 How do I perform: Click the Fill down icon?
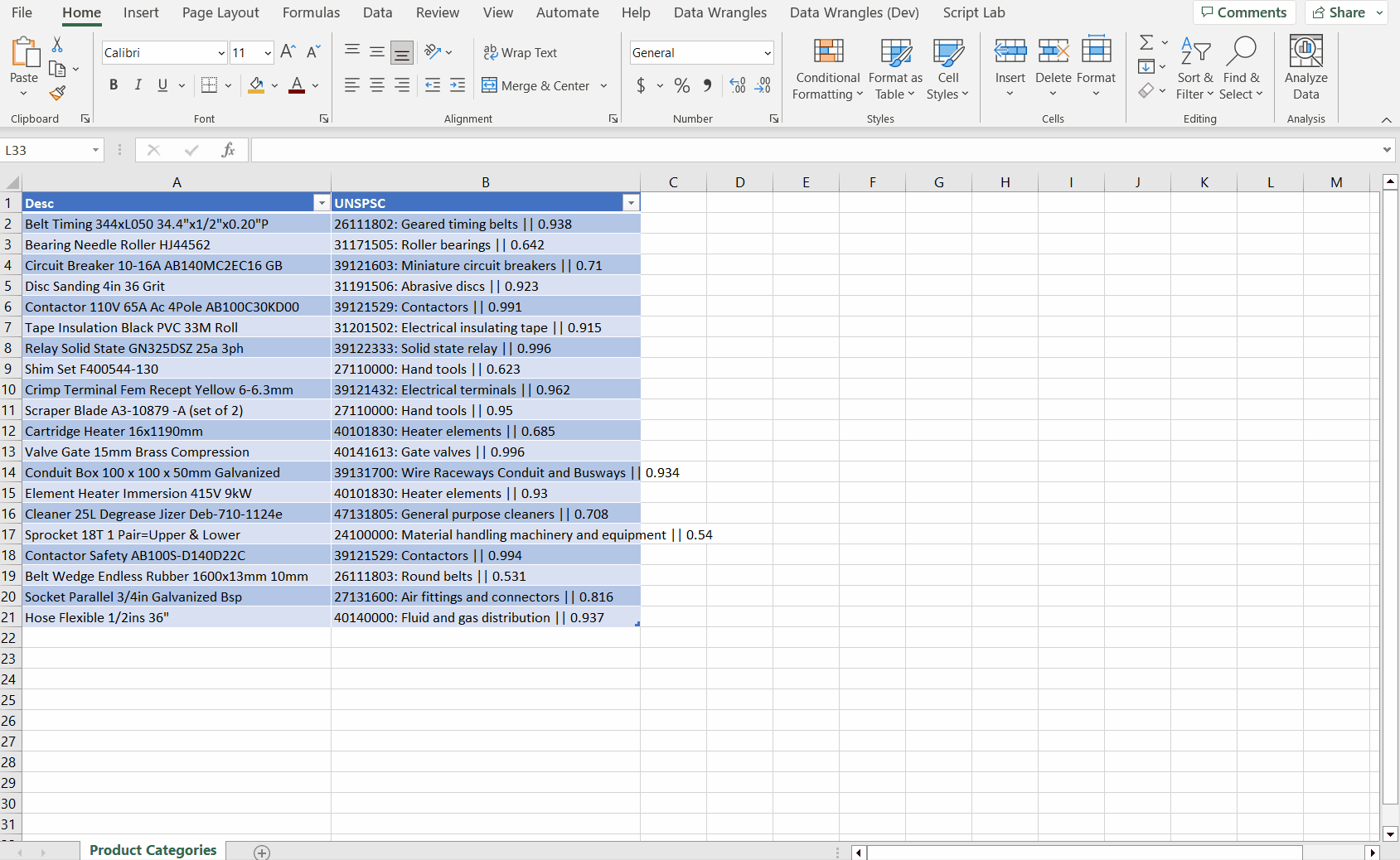tap(1146, 66)
